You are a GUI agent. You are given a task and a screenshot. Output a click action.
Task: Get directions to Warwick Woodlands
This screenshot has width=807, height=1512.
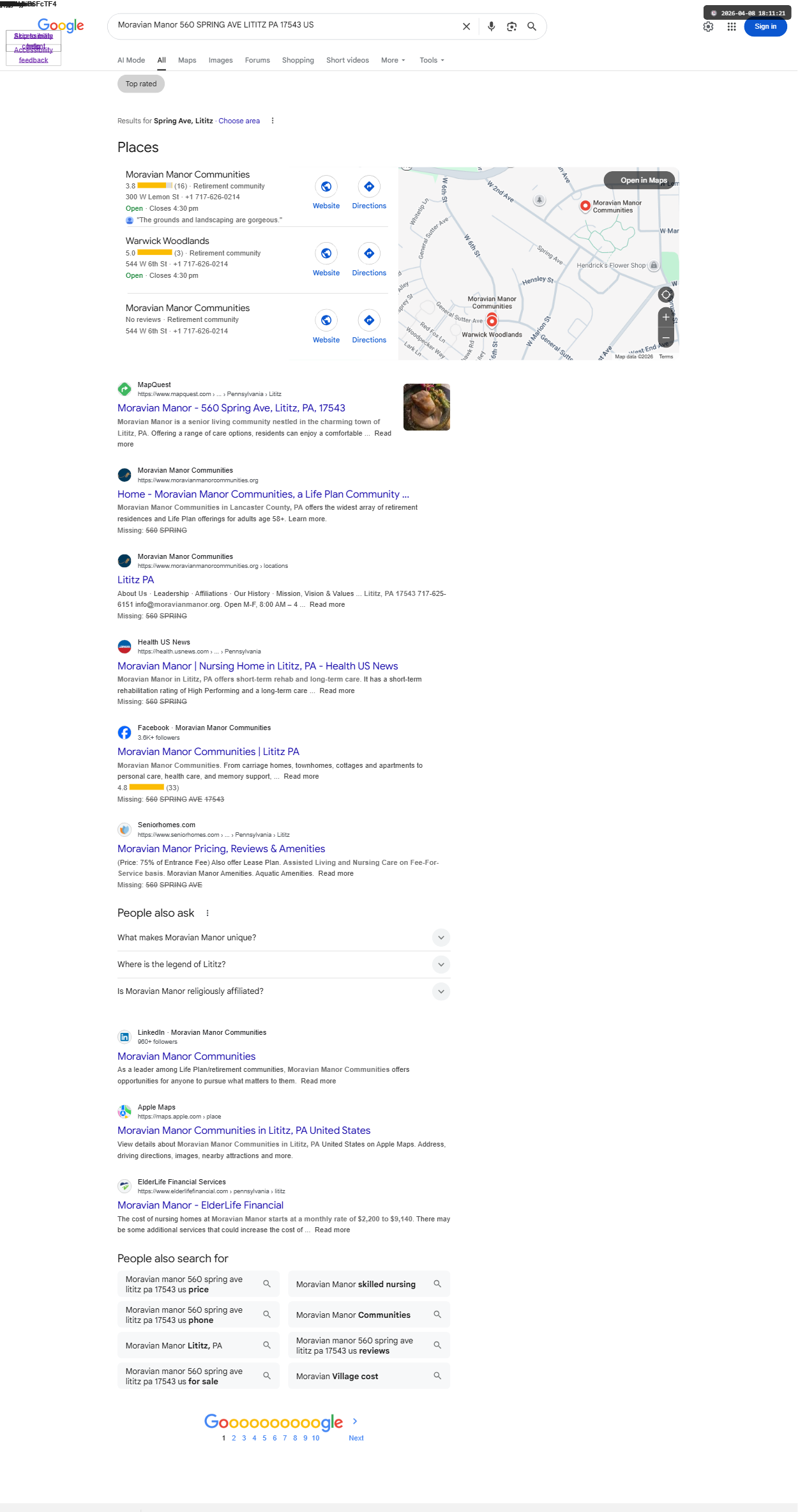tap(369, 259)
